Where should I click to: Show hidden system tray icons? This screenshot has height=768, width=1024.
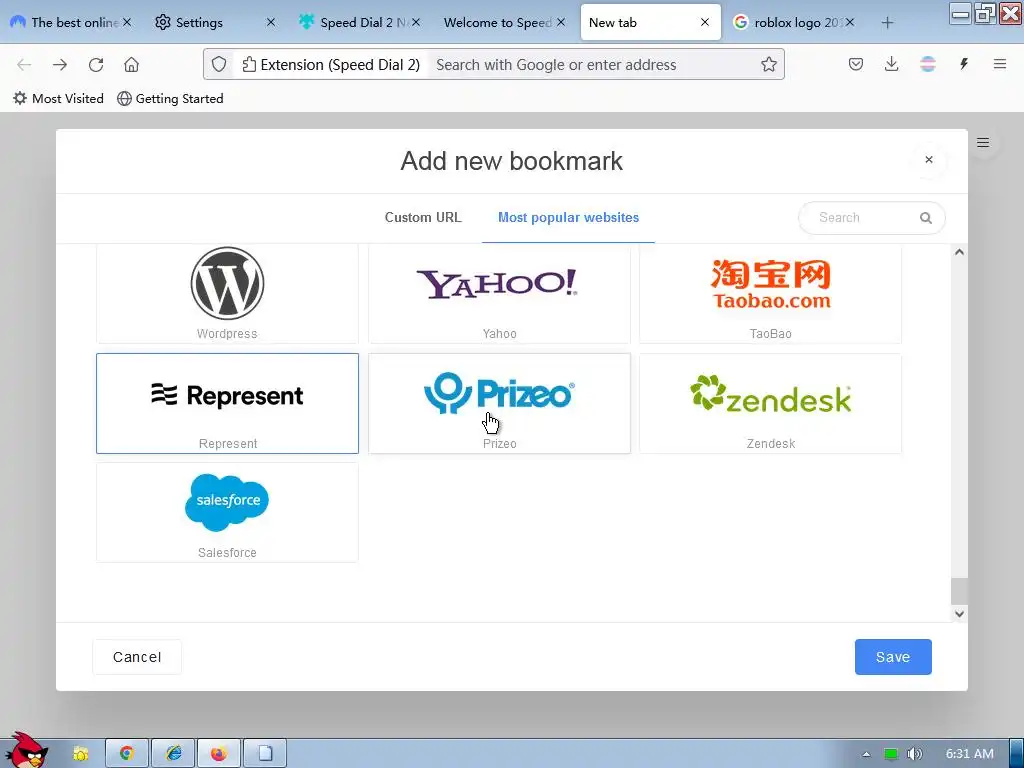click(866, 754)
